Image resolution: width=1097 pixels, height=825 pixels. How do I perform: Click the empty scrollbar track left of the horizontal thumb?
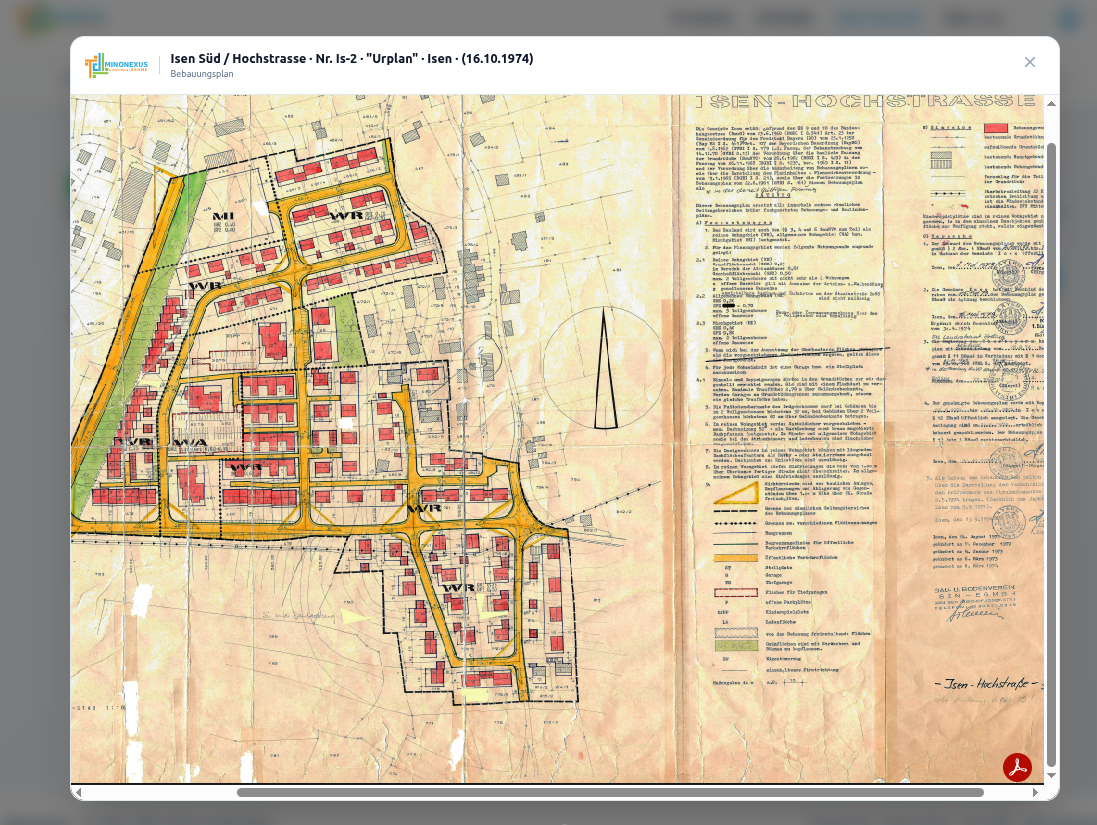coord(160,792)
